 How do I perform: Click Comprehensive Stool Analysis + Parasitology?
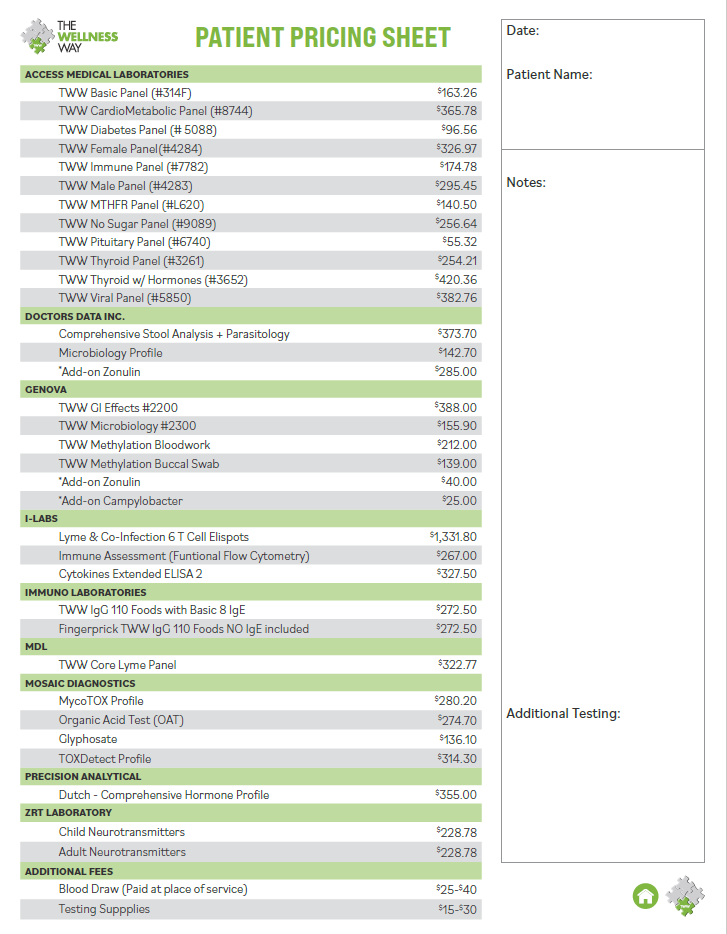click(174, 334)
